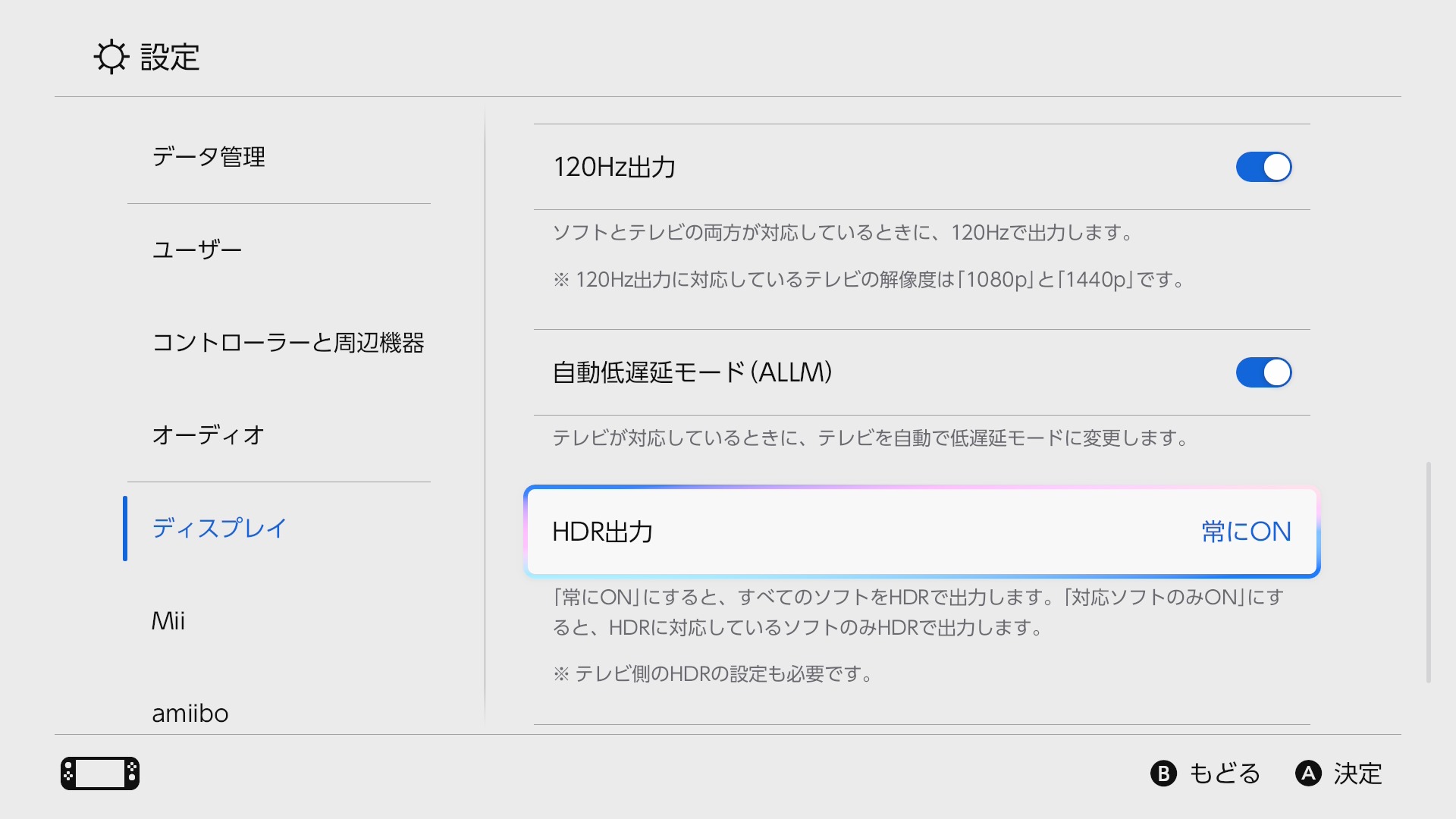Click the vertical scrollbar on the right
This screenshot has width=1456, height=819.
pos(1429,573)
